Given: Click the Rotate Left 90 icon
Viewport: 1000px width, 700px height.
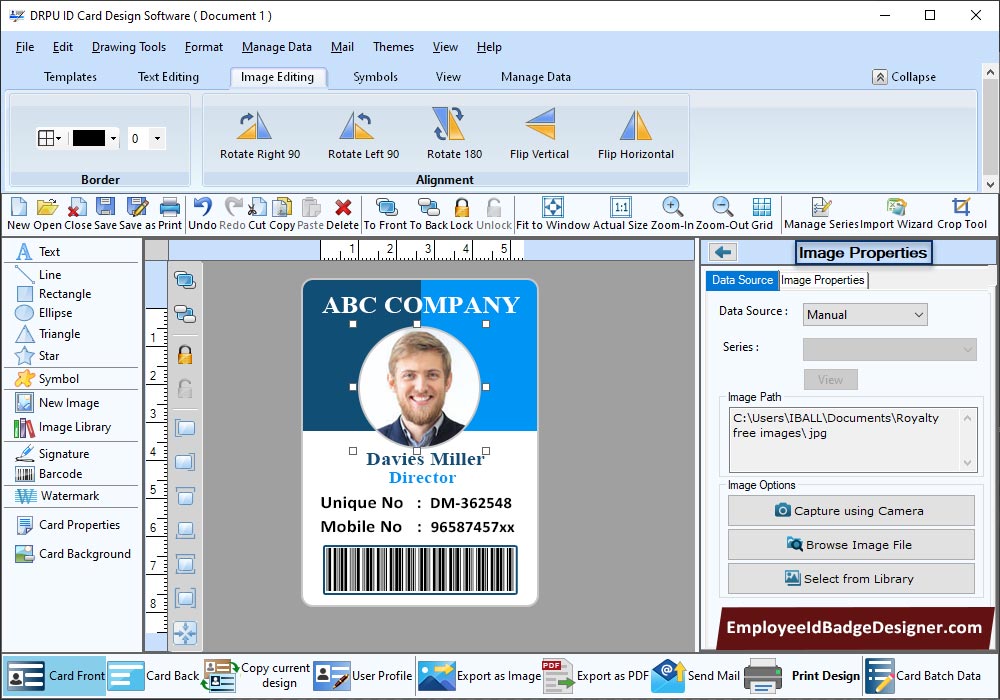Looking at the screenshot, I should [356, 125].
